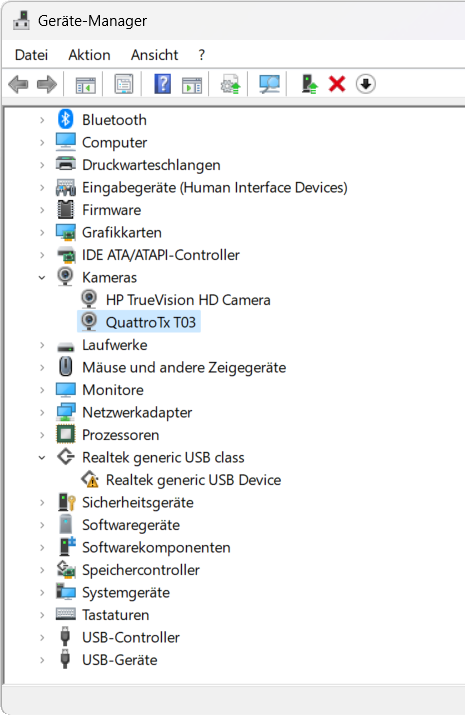Viewport: 465px width, 715px height.
Task: Click the blue Help question-mark icon
Action: [163, 84]
